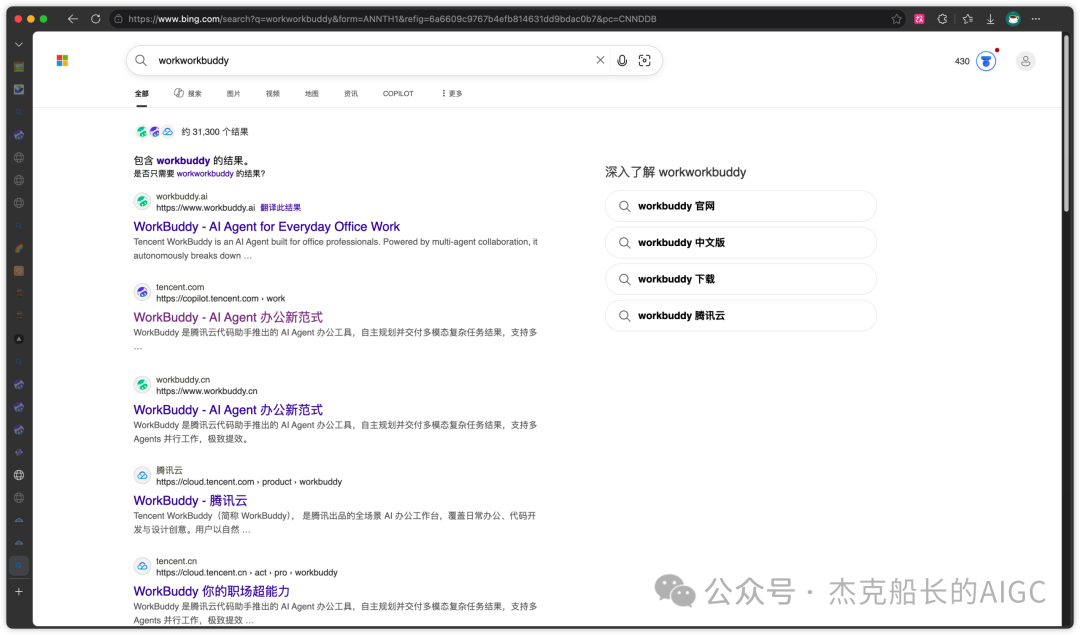Open purple visited 'WorkBuddy - AI Agent 办公新范式' result

(x=228, y=318)
